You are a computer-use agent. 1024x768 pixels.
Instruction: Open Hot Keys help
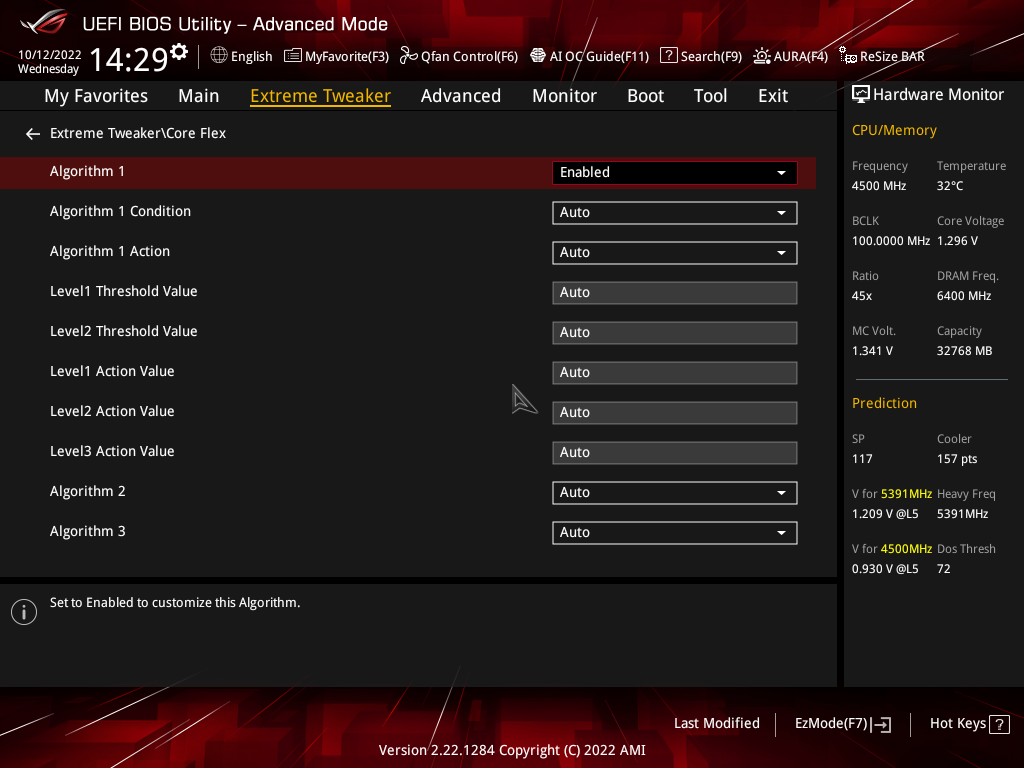point(969,724)
